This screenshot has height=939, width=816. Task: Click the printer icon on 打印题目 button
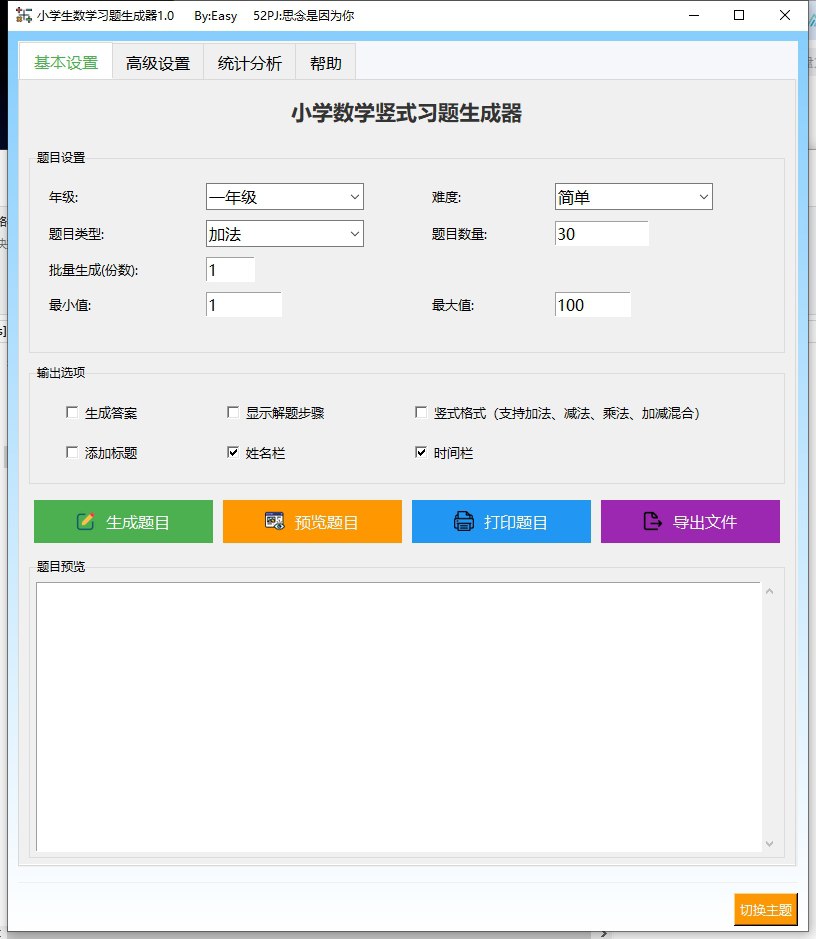(462, 521)
